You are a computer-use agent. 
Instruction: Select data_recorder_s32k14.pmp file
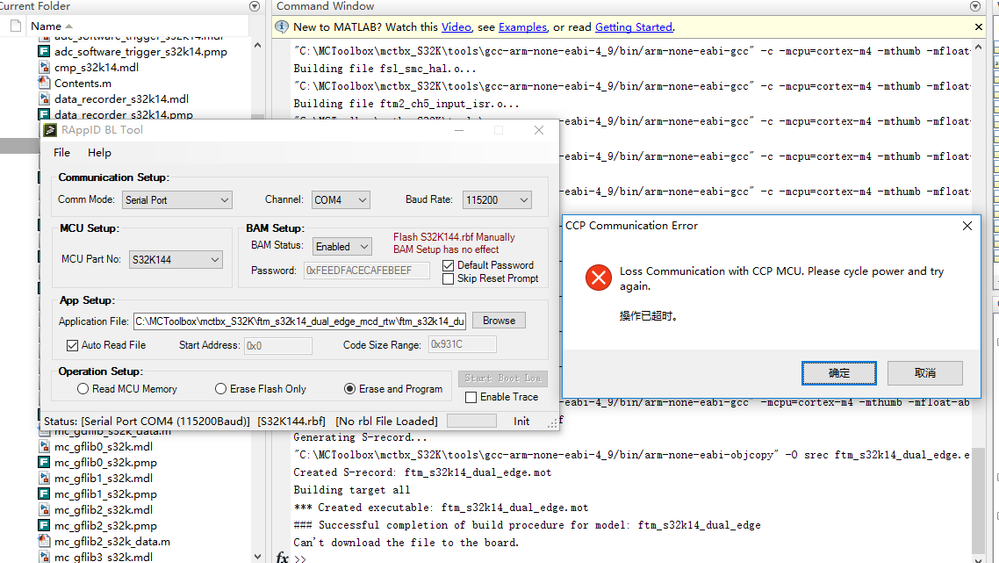[124, 115]
